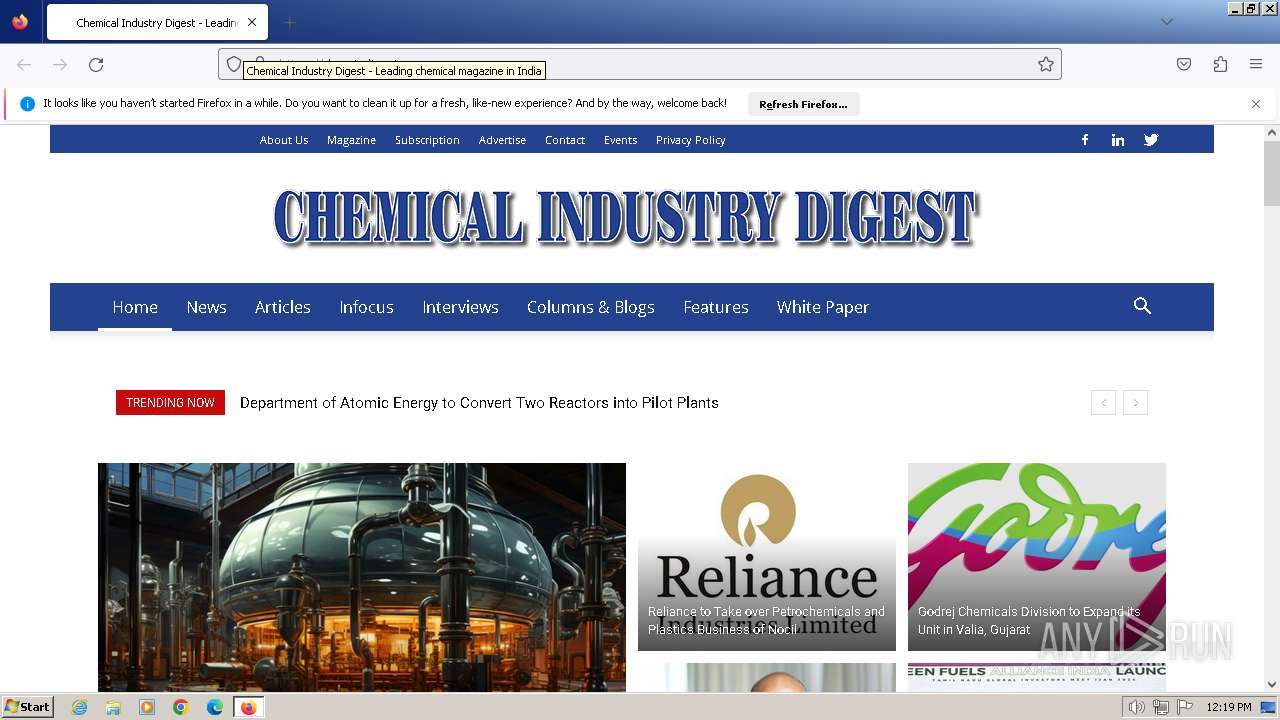Open the Firefox extensions icon

click(1220, 64)
